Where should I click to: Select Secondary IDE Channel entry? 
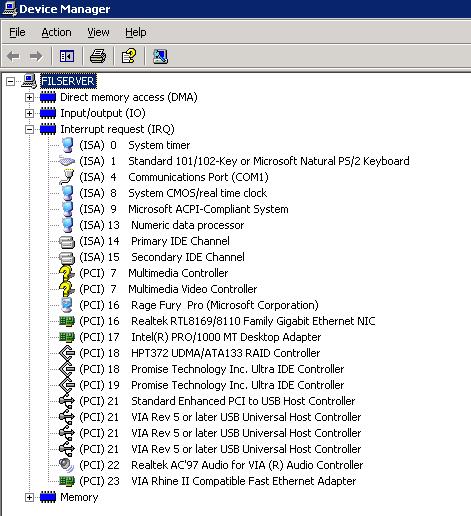point(162,257)
